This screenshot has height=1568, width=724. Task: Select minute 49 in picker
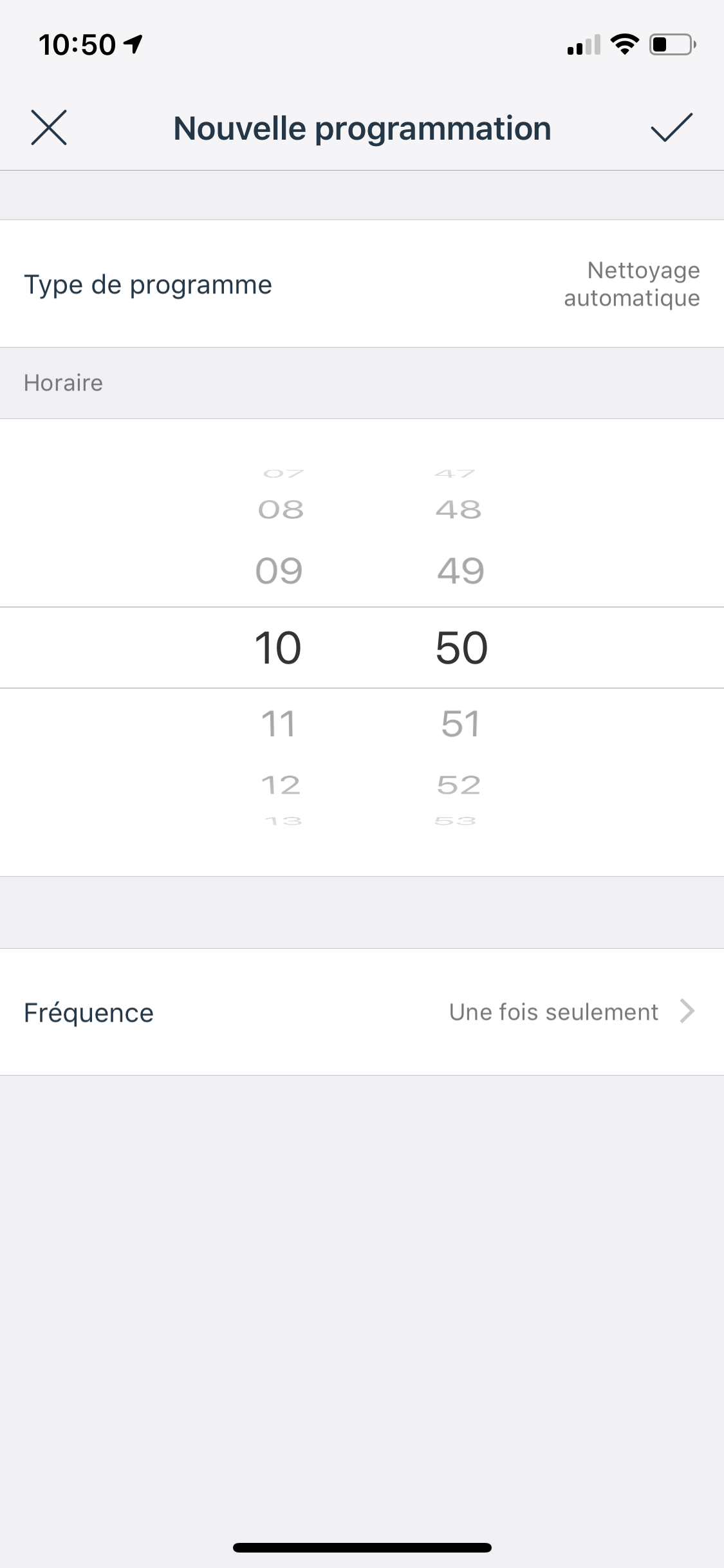click(461, 570)
